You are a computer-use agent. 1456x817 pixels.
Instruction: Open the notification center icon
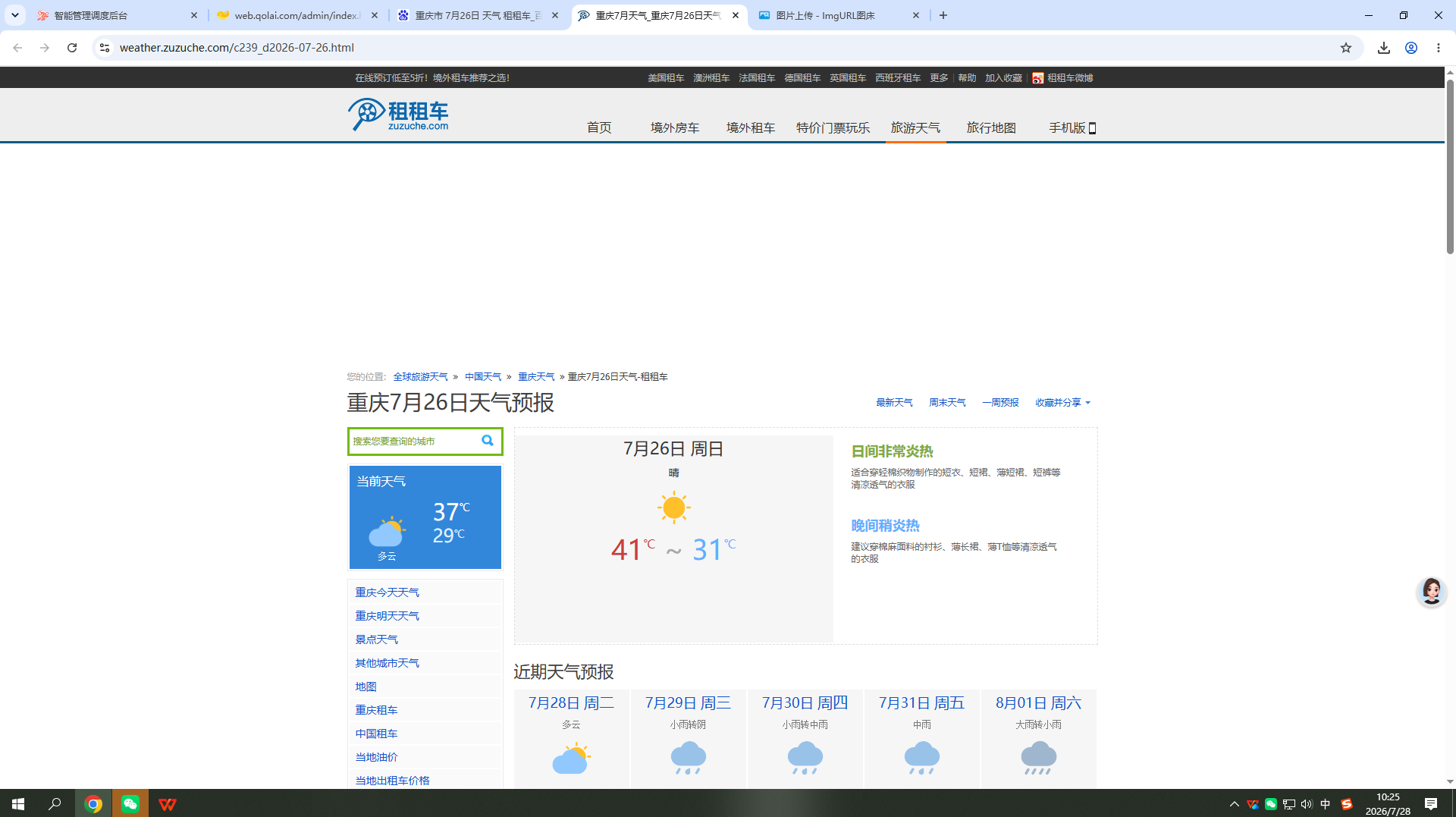pos(1431,804)
